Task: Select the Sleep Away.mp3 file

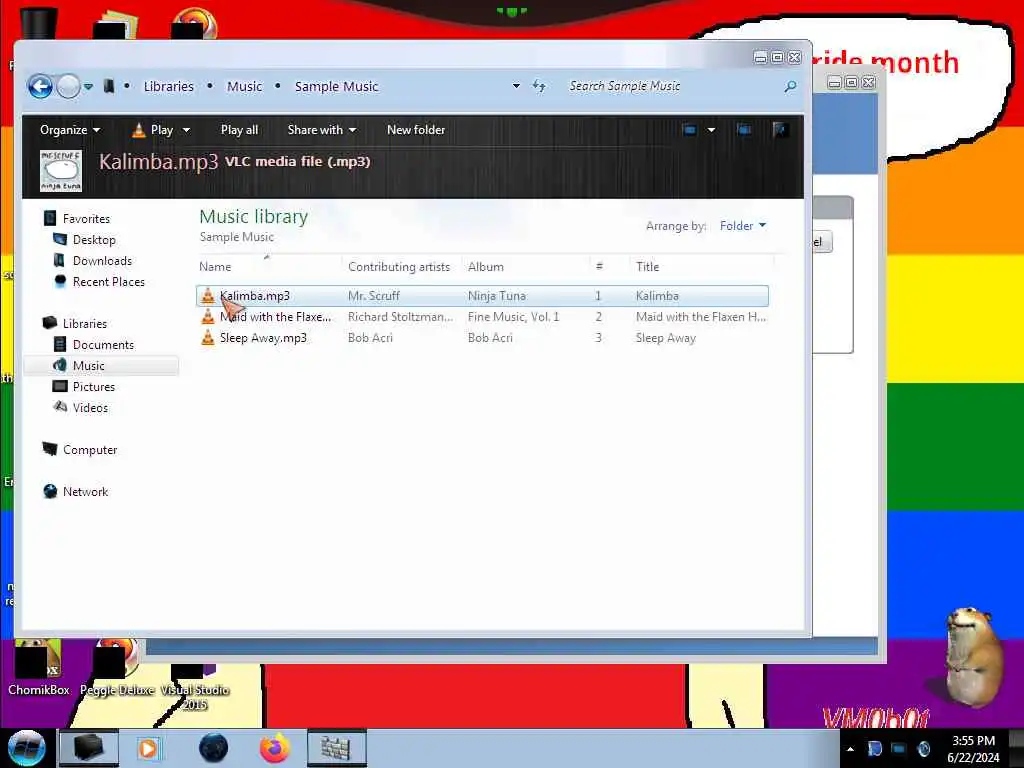Action: [x=263, y=338]
